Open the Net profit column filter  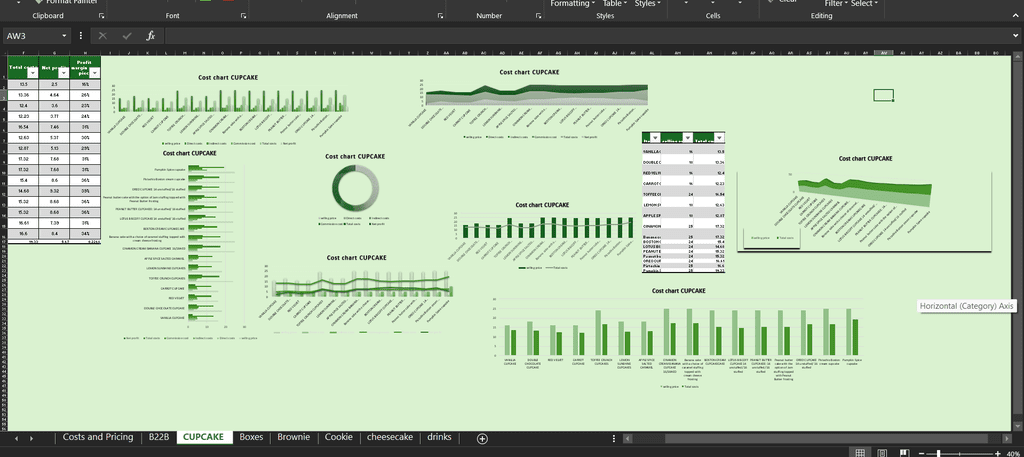click(x=64, y=74)
